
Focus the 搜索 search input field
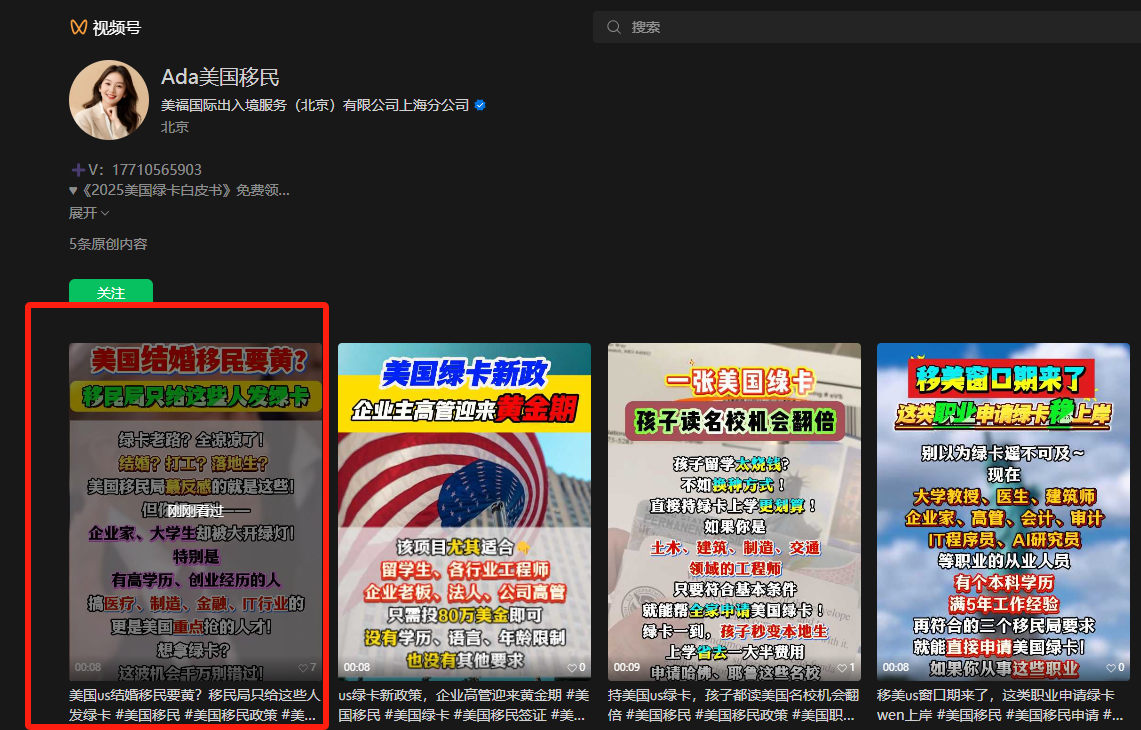867,27
